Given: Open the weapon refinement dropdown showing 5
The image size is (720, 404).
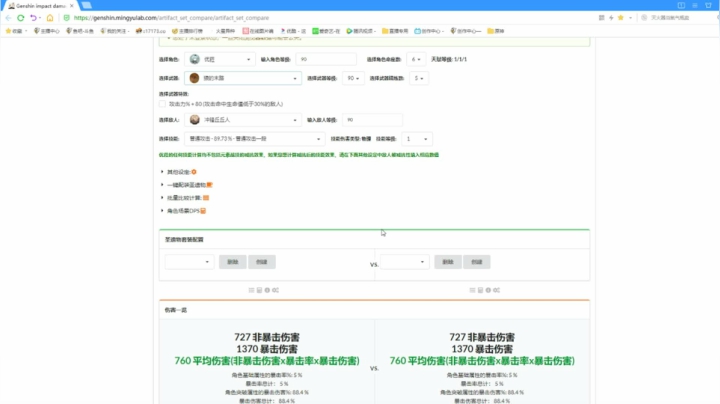Looking at the screenshot, I should pos(418,78).
